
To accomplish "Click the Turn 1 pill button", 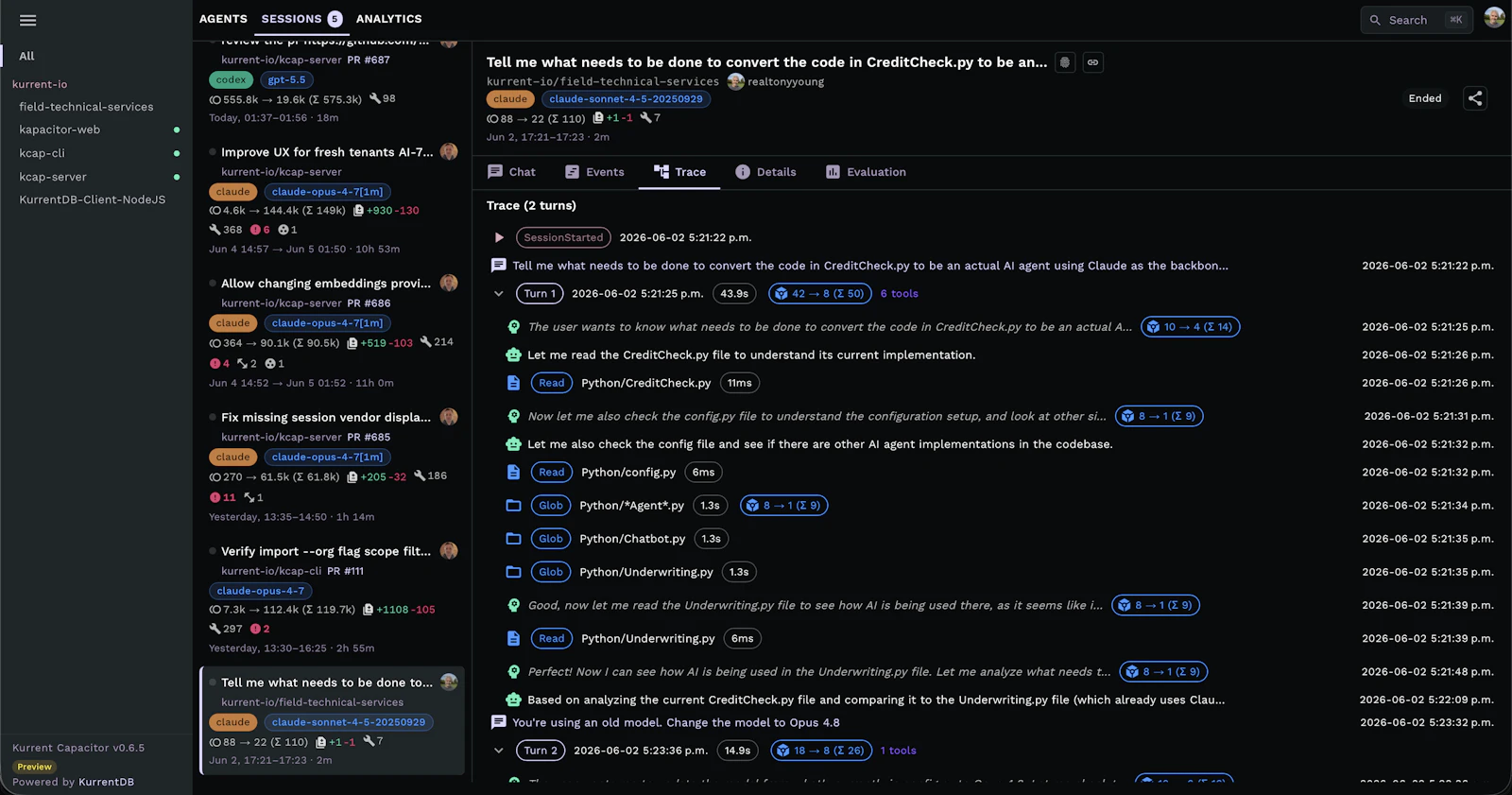I will (x=540, y=294).
